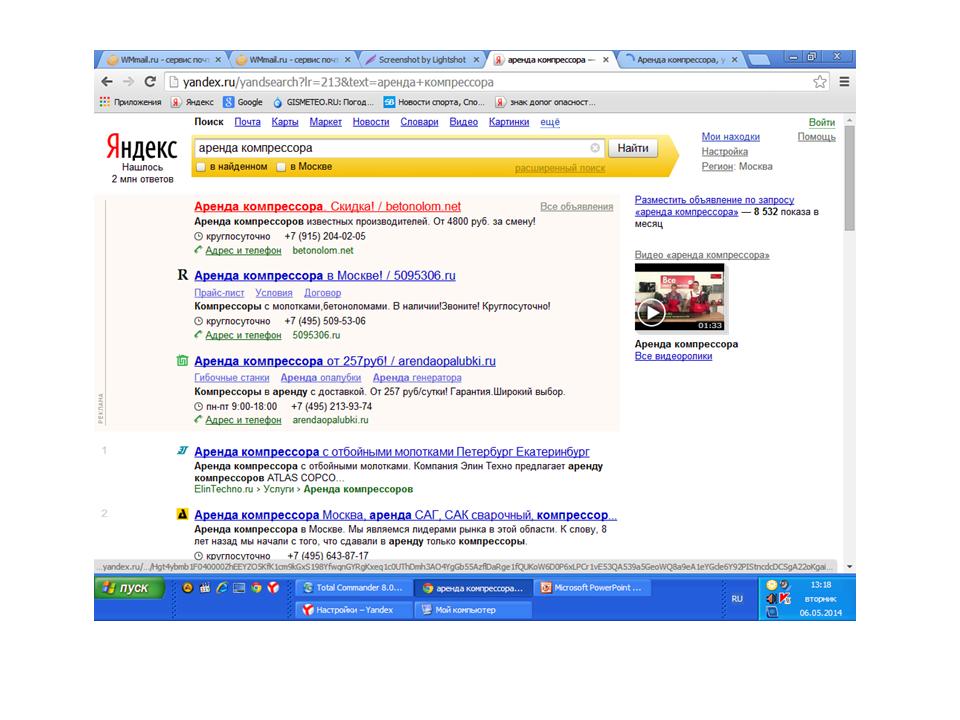960x720 pixels.
Task: Click the scrollbar down arrow
Action: pos(849,567)
